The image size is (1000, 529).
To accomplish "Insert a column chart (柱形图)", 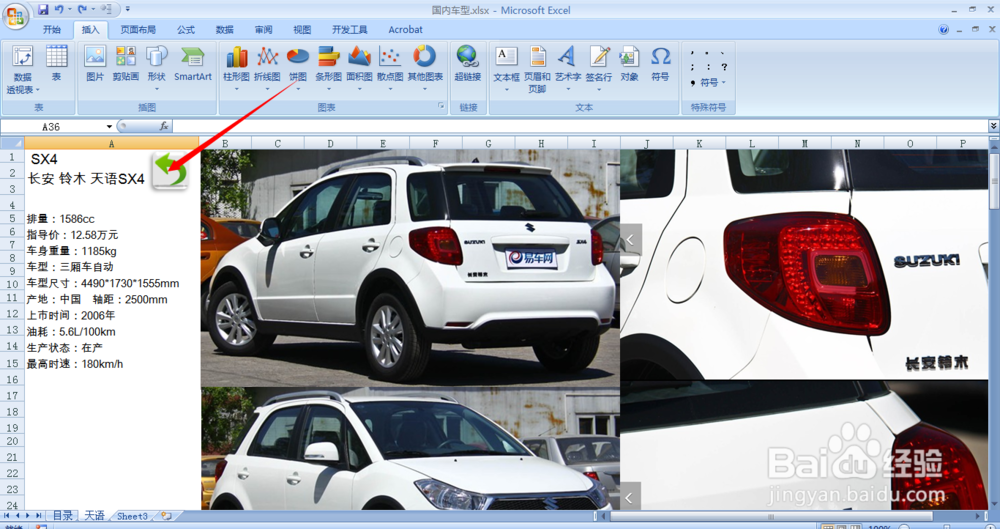I will (236, 67).
